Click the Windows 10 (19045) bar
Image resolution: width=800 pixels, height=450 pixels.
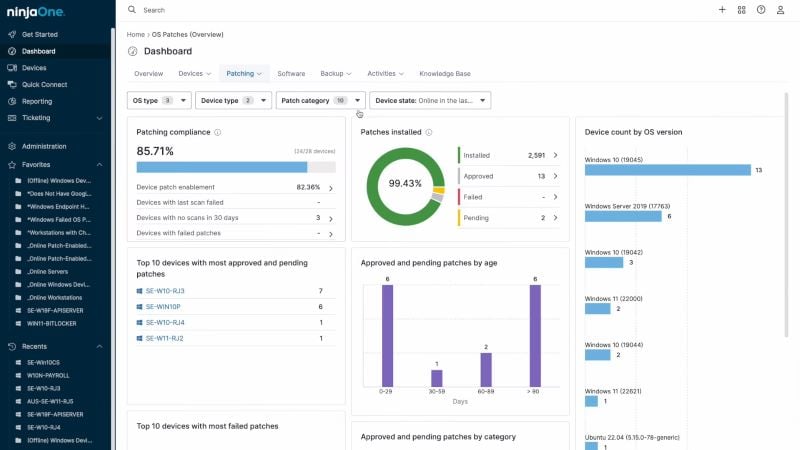668,170
